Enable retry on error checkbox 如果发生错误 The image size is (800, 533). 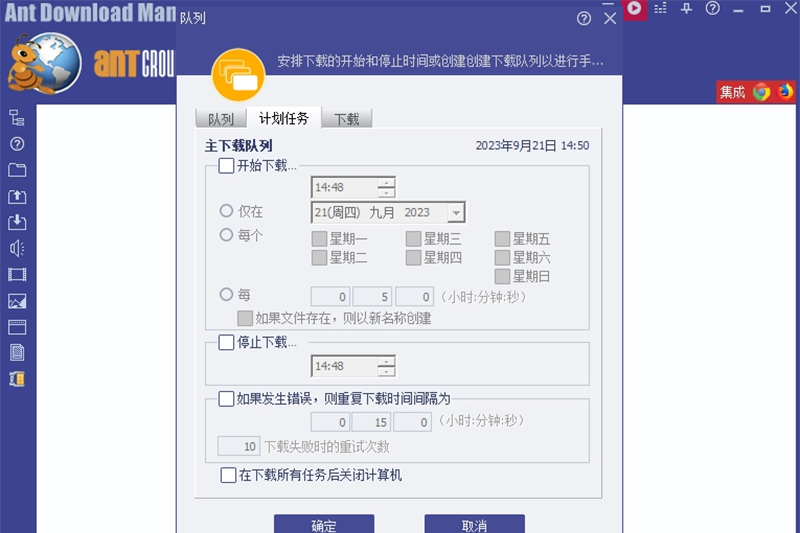[226, 398]
